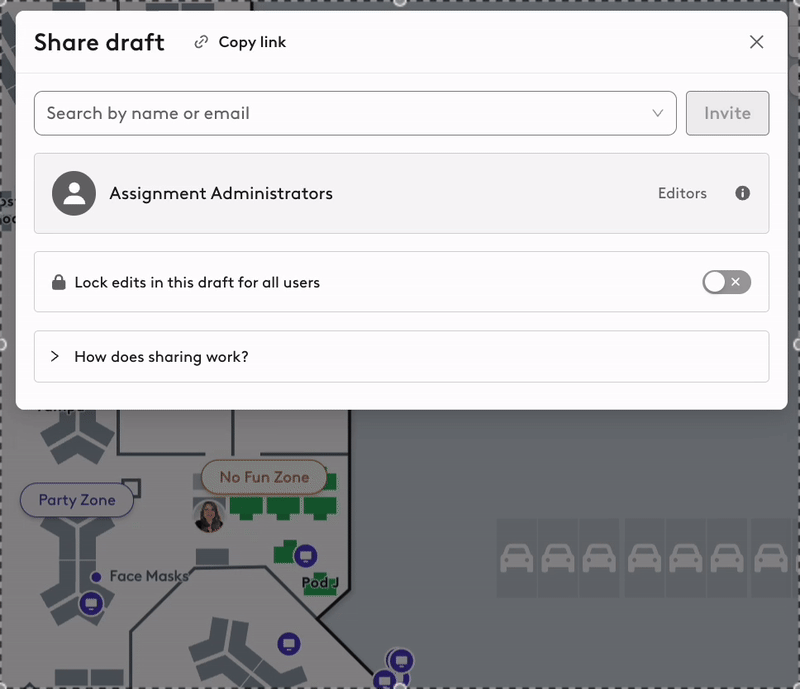This screenshot has height=689, width=800.
Task: Click the Copy link chain icon
Action: tap(200, 42)
